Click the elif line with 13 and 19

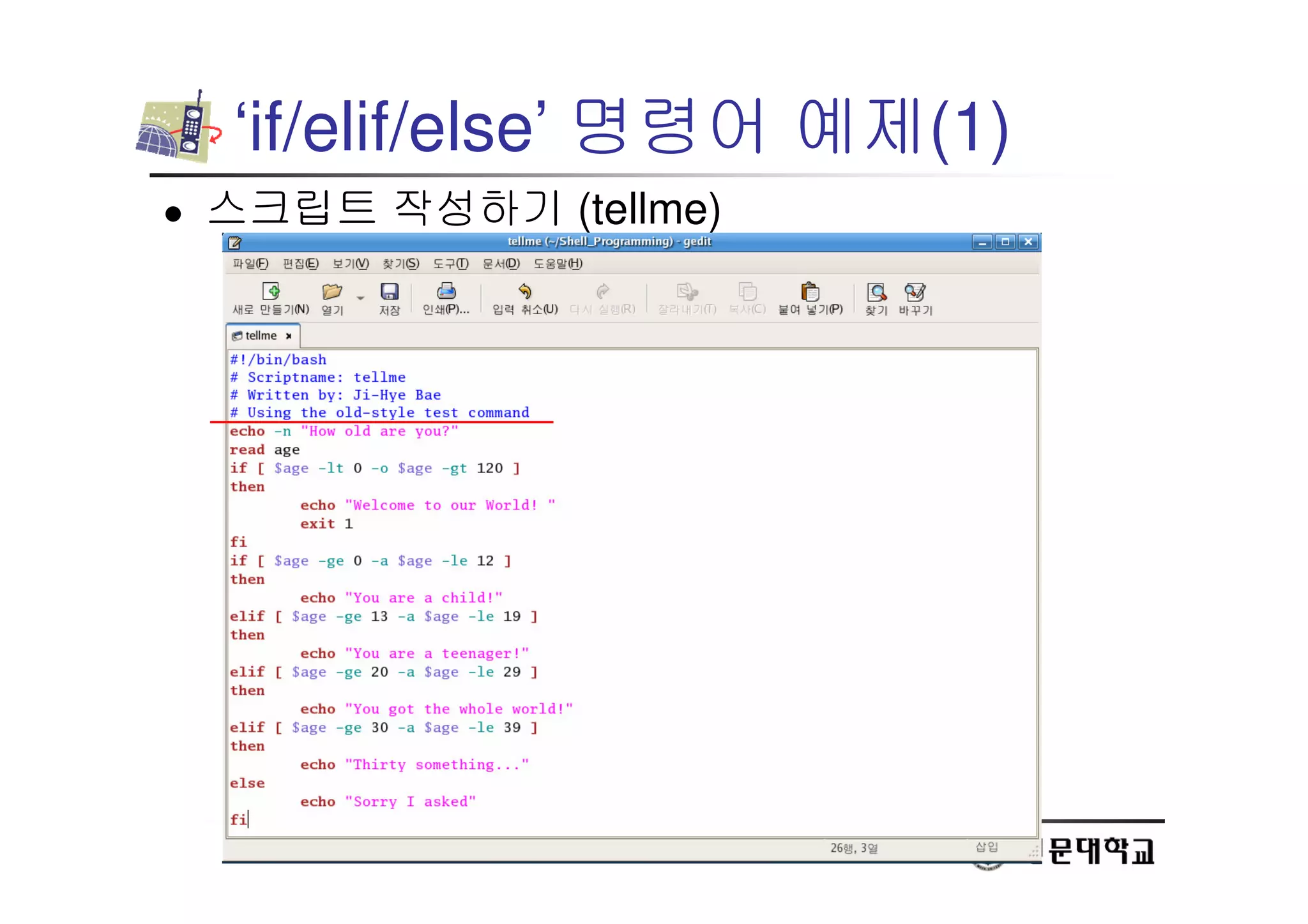[x=384, y=617]
